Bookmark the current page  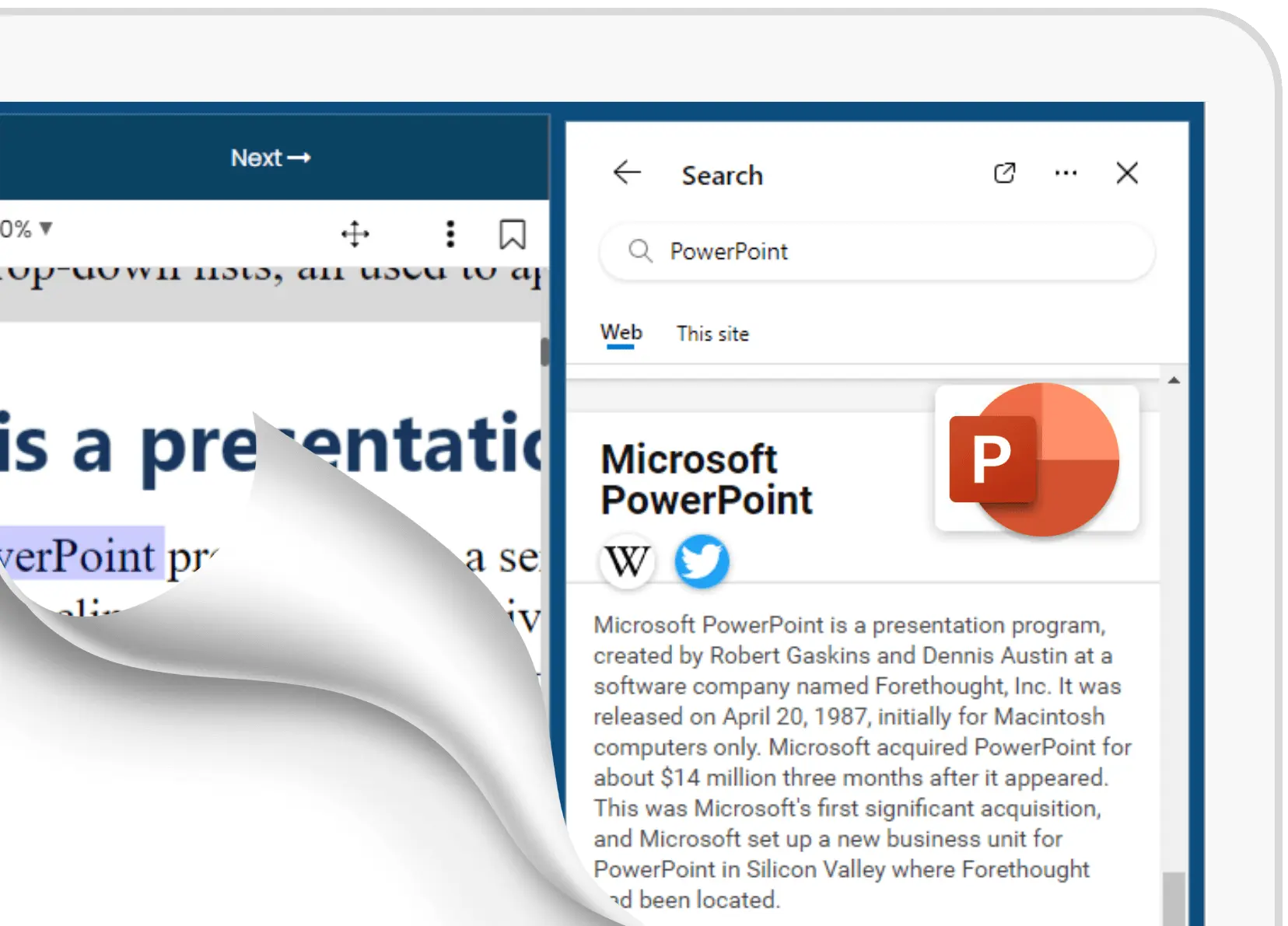coord(512,234)
